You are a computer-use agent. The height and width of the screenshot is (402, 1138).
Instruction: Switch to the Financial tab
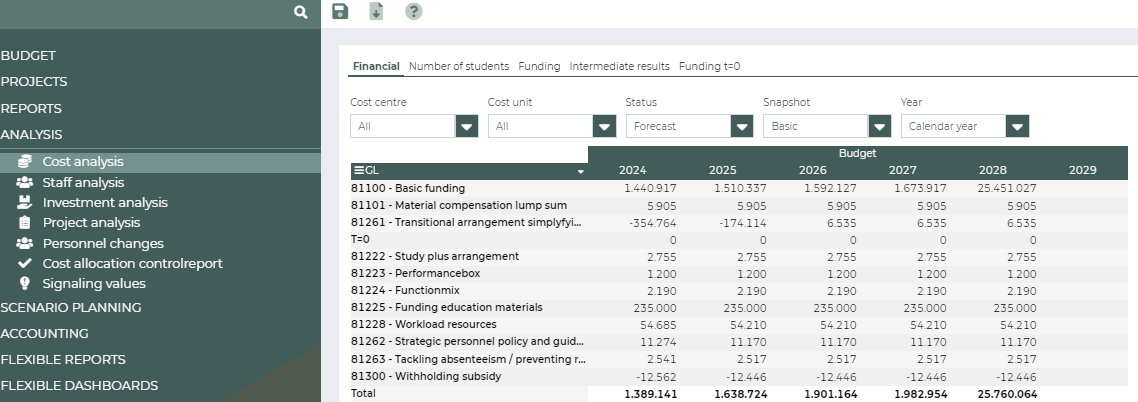click(x=376, y=66)
